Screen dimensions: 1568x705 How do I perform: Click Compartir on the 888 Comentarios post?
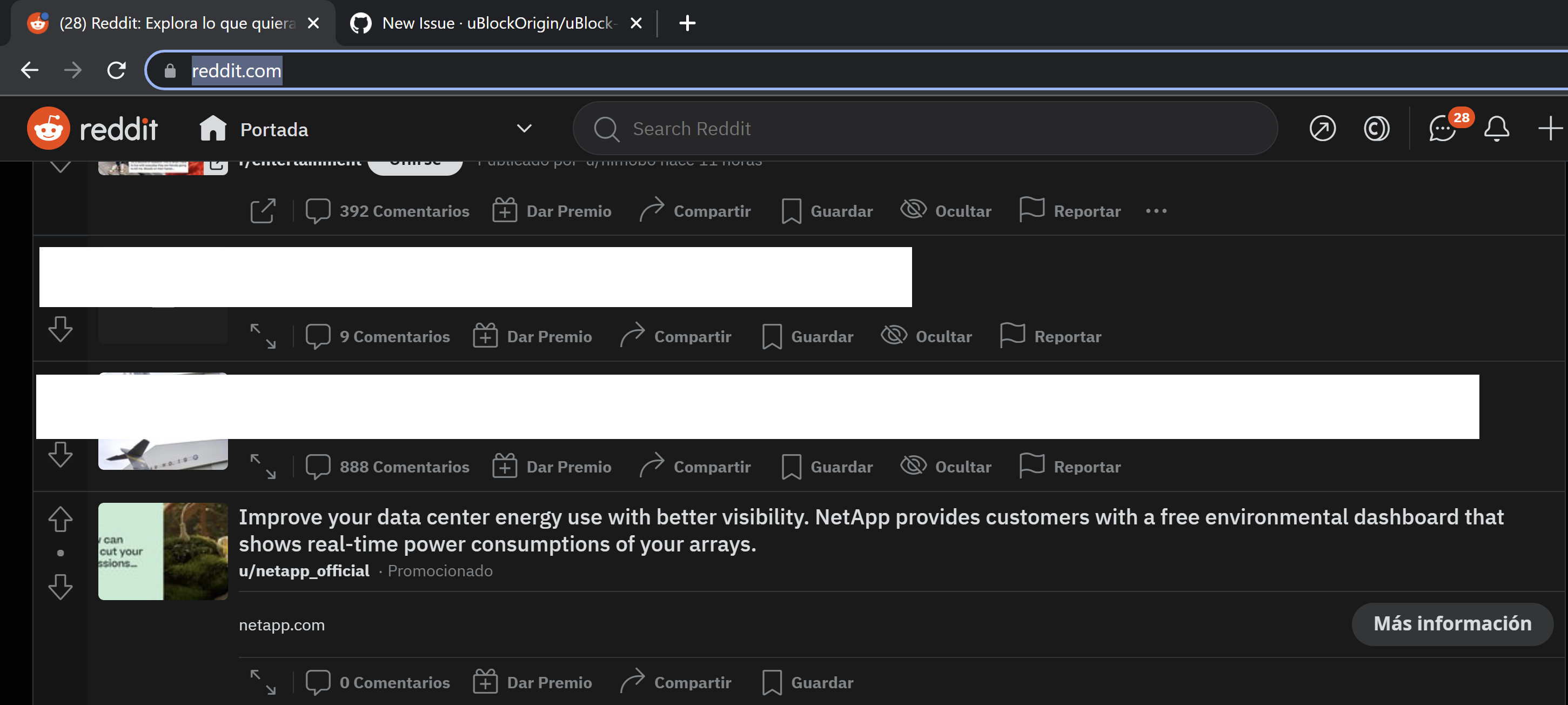pos(695,467)
